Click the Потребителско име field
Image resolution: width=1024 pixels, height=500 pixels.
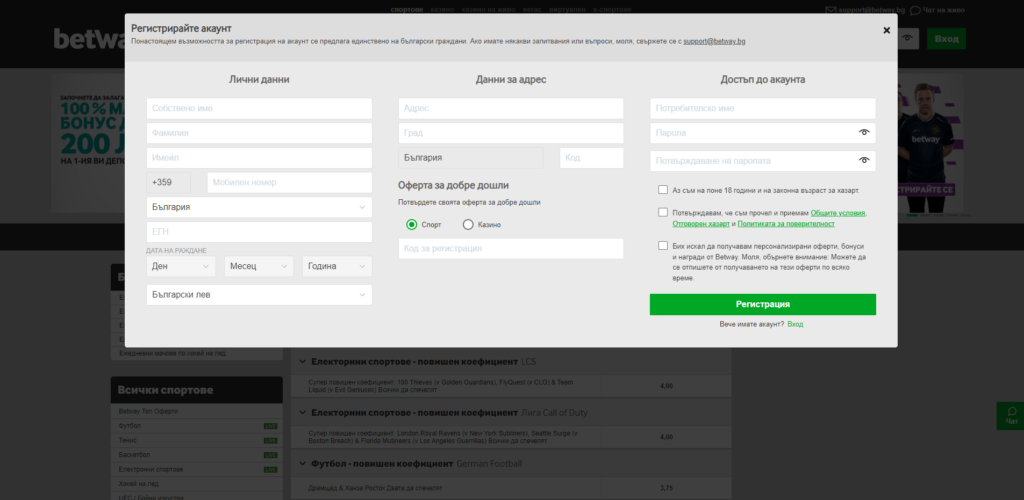pyautogui.click(x=763, y=108)
